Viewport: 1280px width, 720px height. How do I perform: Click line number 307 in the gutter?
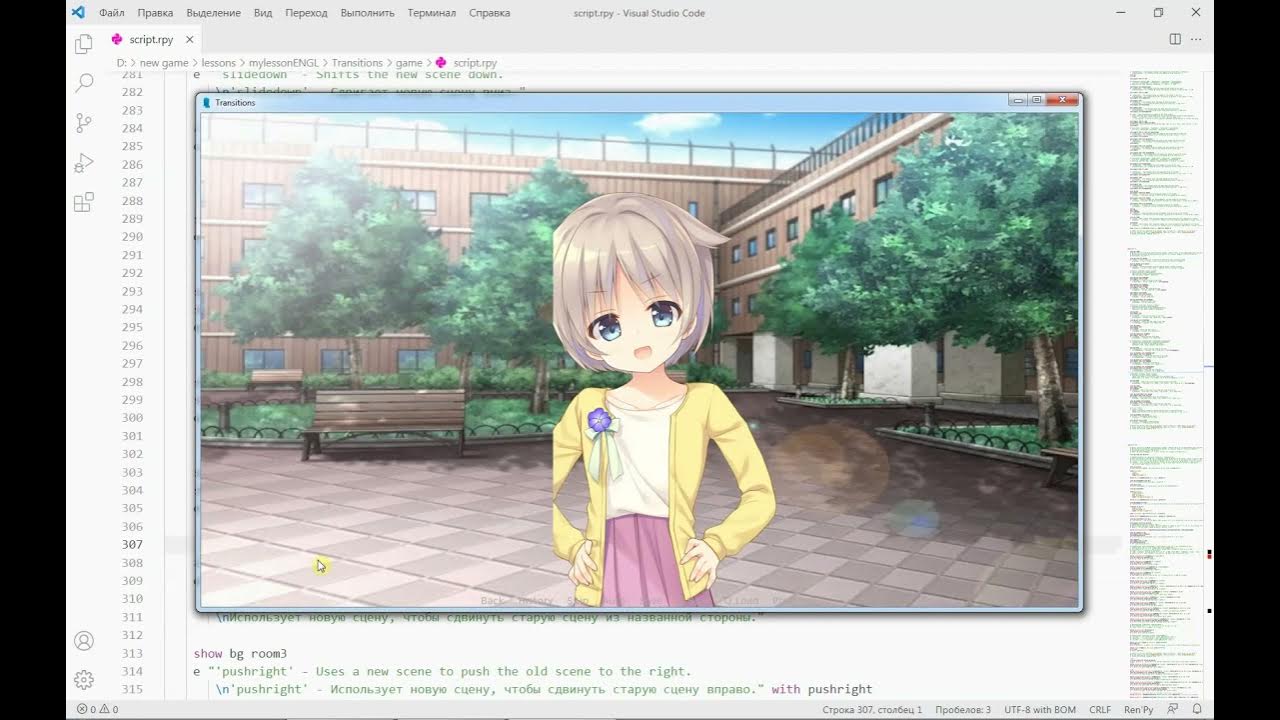132,544
